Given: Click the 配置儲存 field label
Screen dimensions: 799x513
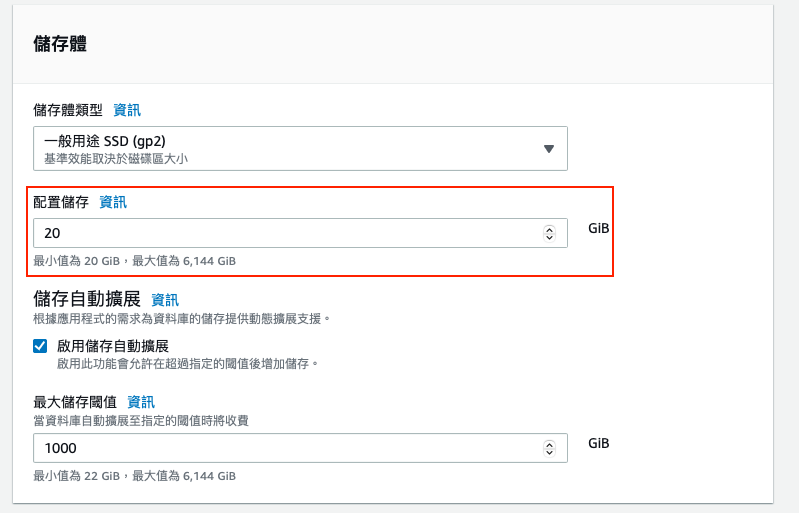Looking at the screenshot, I should [61, 202].
